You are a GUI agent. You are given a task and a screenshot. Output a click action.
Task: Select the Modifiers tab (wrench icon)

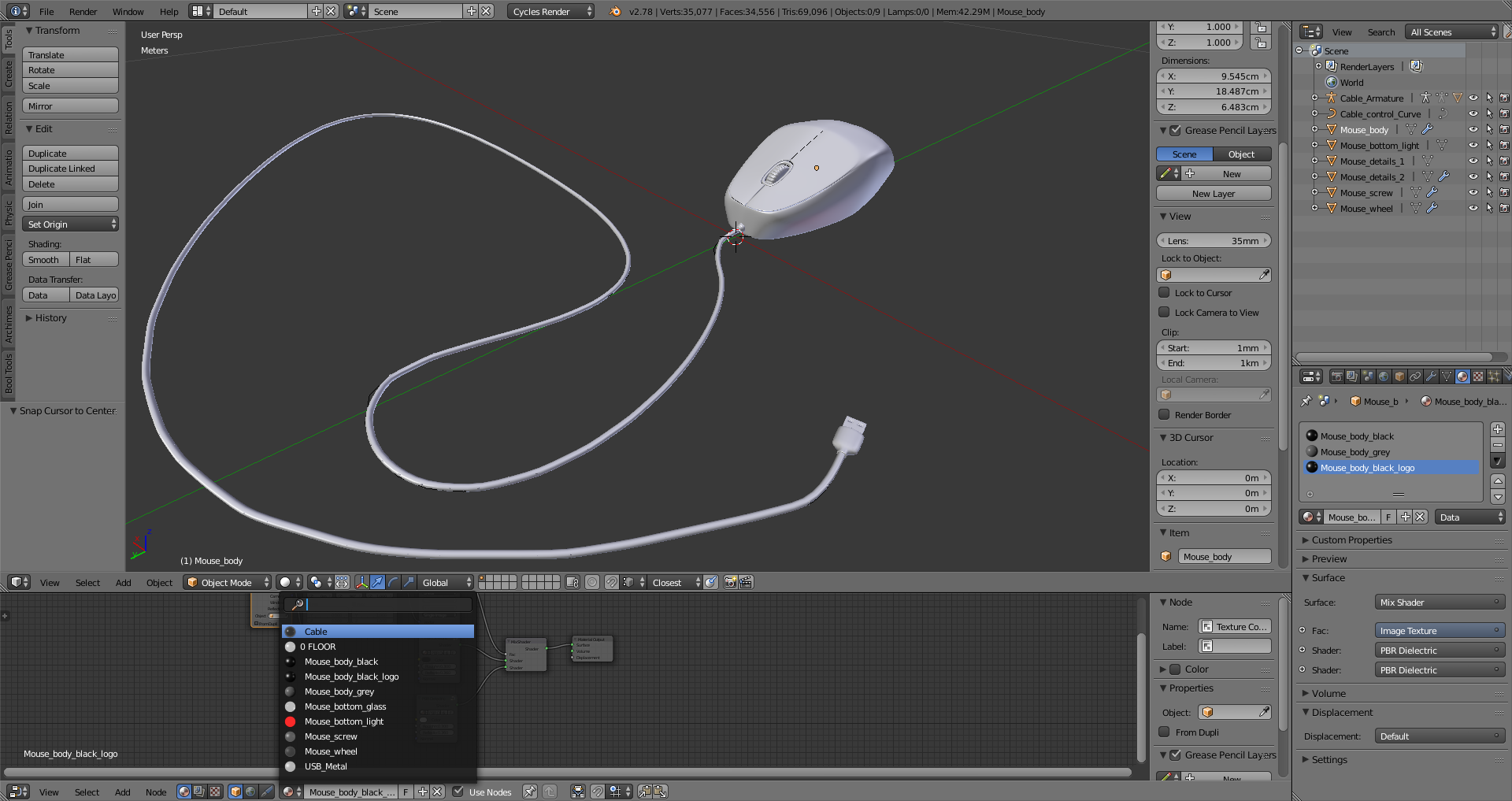pos(1432,376)
